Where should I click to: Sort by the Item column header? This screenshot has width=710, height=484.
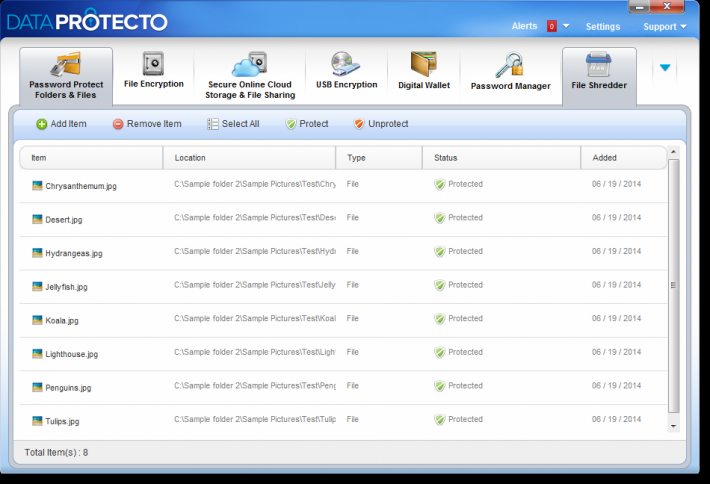(91, 158)
